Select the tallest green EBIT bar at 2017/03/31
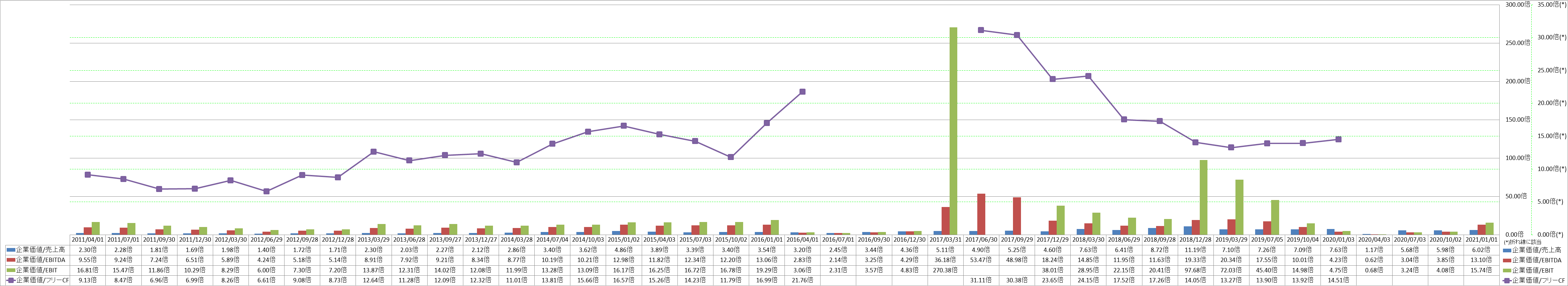1568x286 pixels. (953, 131)
